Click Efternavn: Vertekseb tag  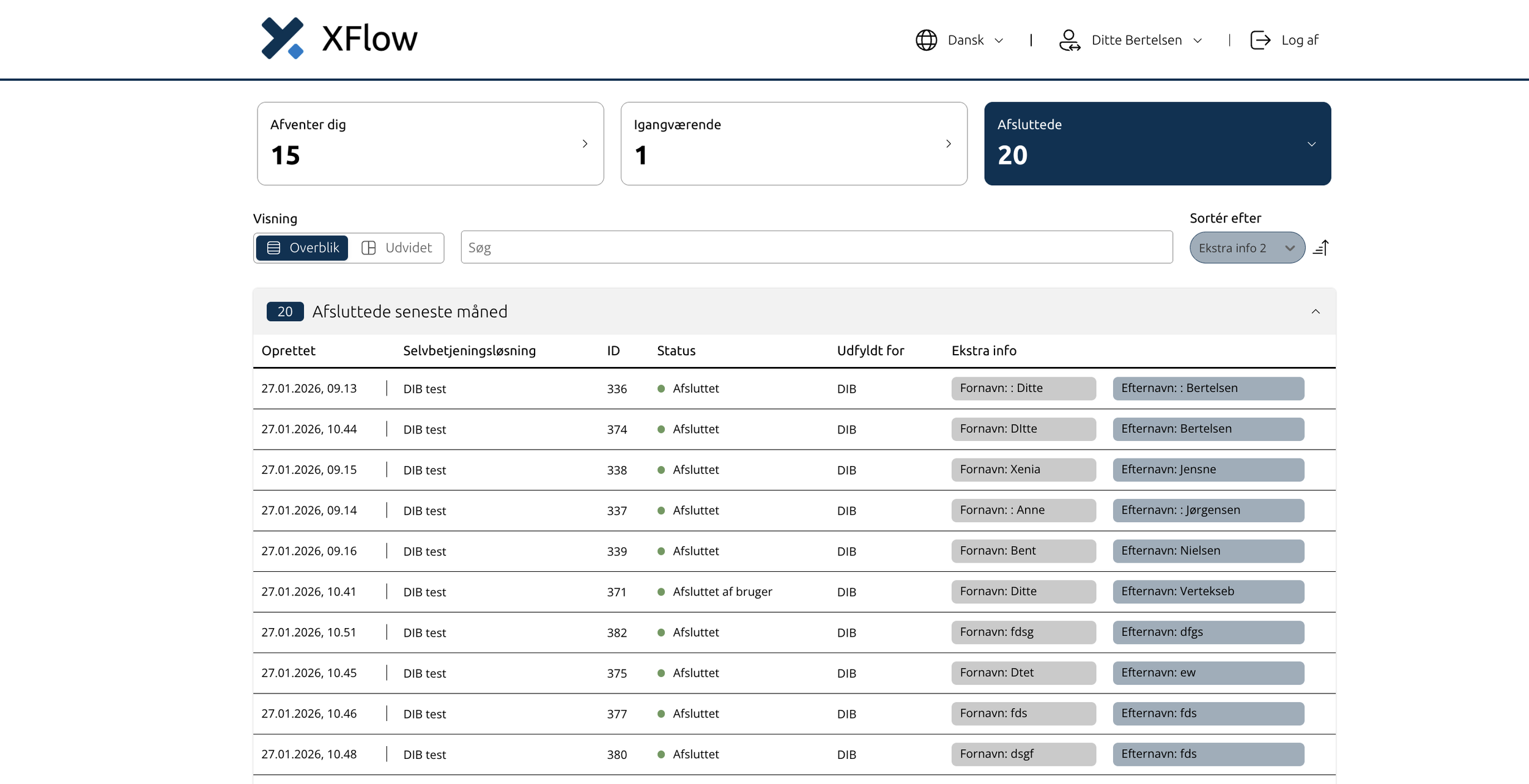click(1207, 591)
